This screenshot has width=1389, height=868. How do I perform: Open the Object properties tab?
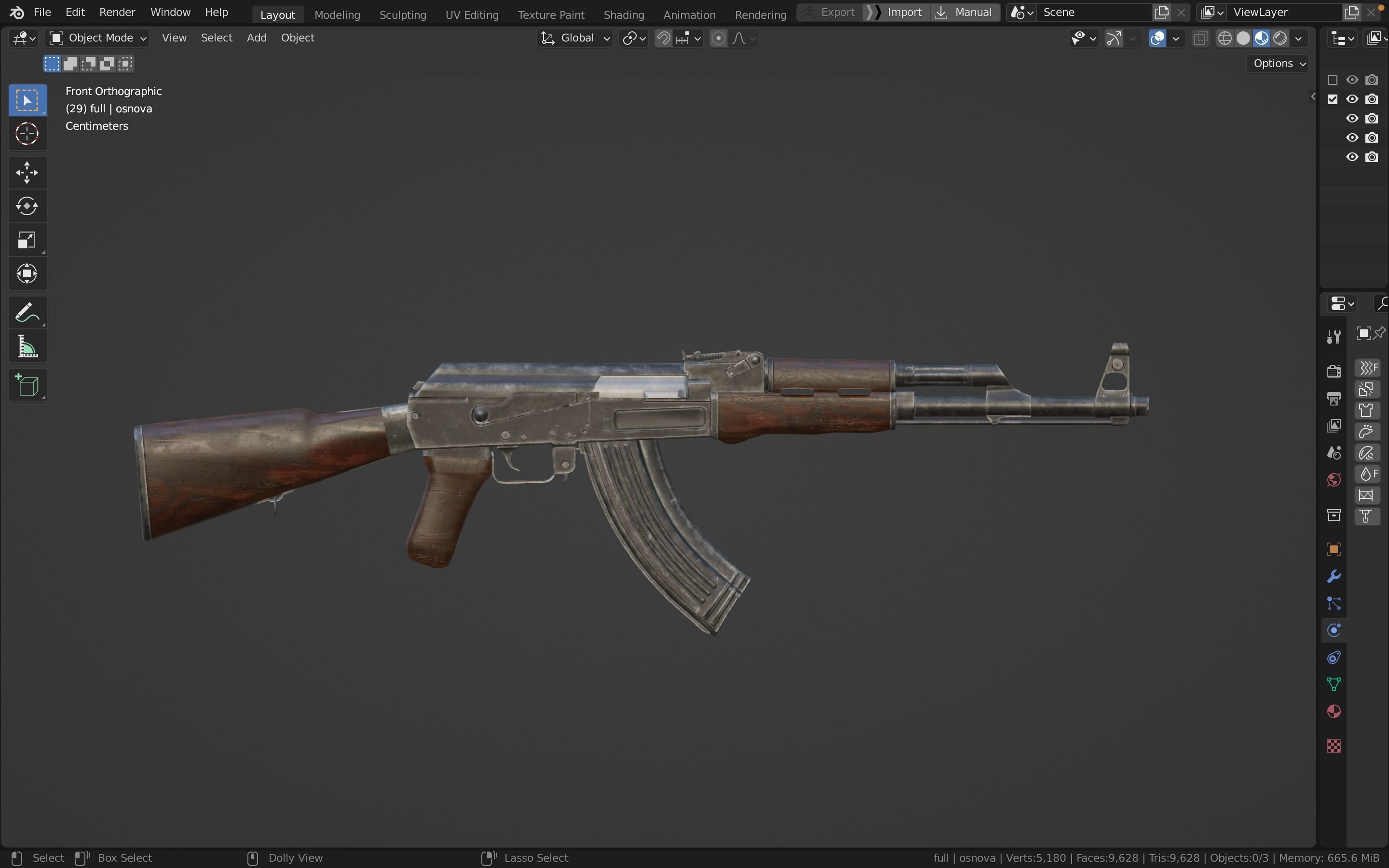click(x=1334, y=549)
